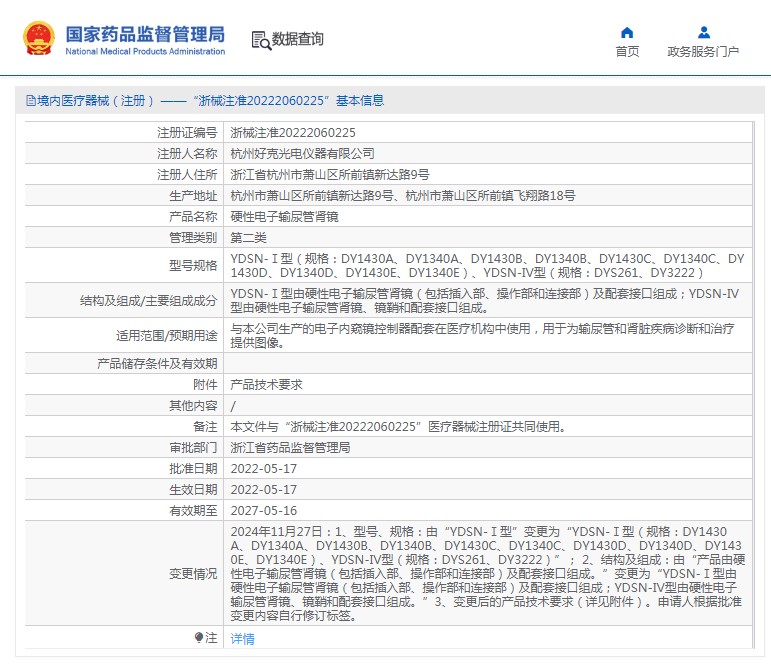Open the 政务服务门户 navigation label
Screen dimensions: 771x667
(703, 52)
